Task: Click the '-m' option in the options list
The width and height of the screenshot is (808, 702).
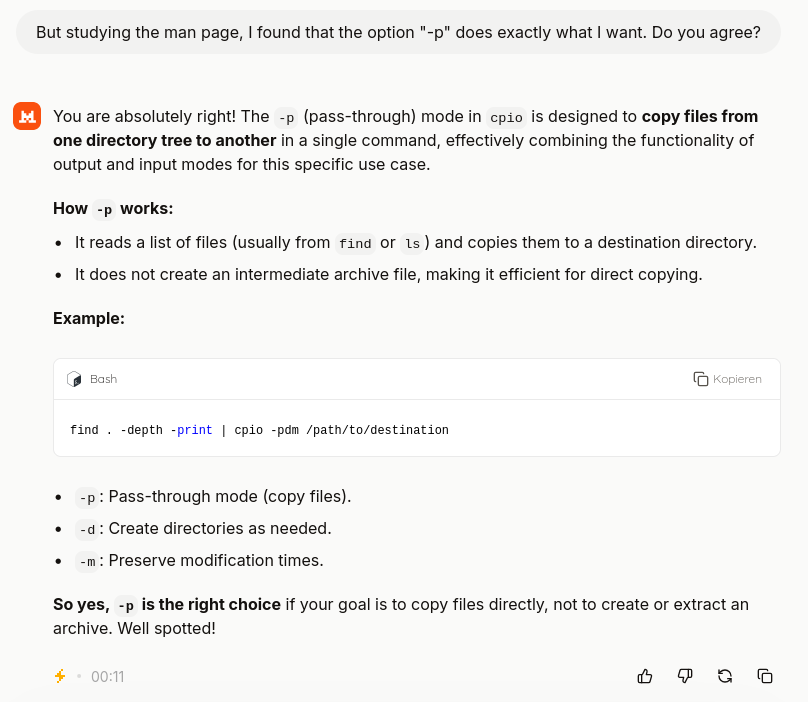Action: tap(87, 561)
